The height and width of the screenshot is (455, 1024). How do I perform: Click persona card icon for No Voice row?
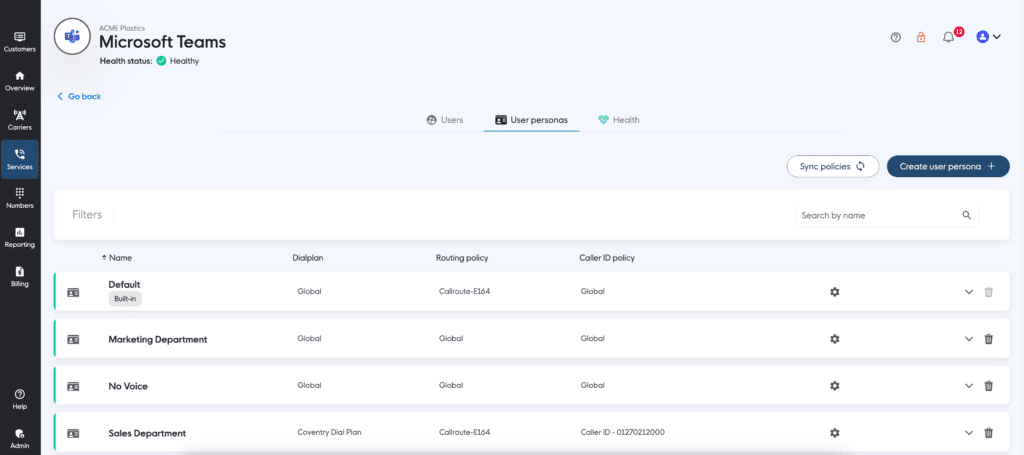[73, 386]
